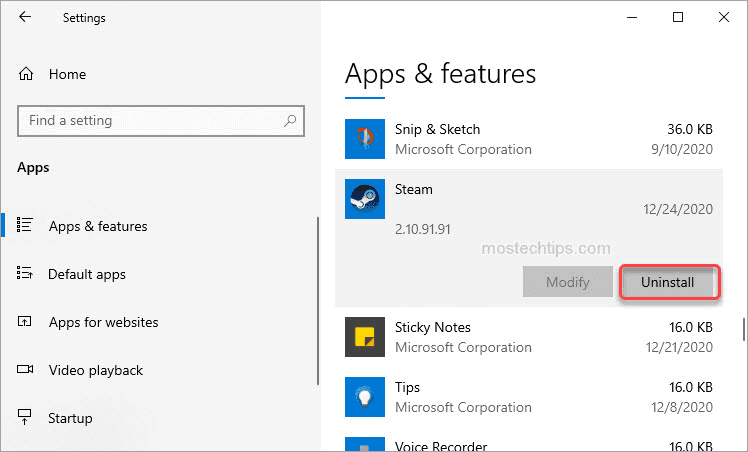Click the Apps & features sidebar icon
Image resolution: width=748 pixels, height=452 pixels.
click(24, 225)
